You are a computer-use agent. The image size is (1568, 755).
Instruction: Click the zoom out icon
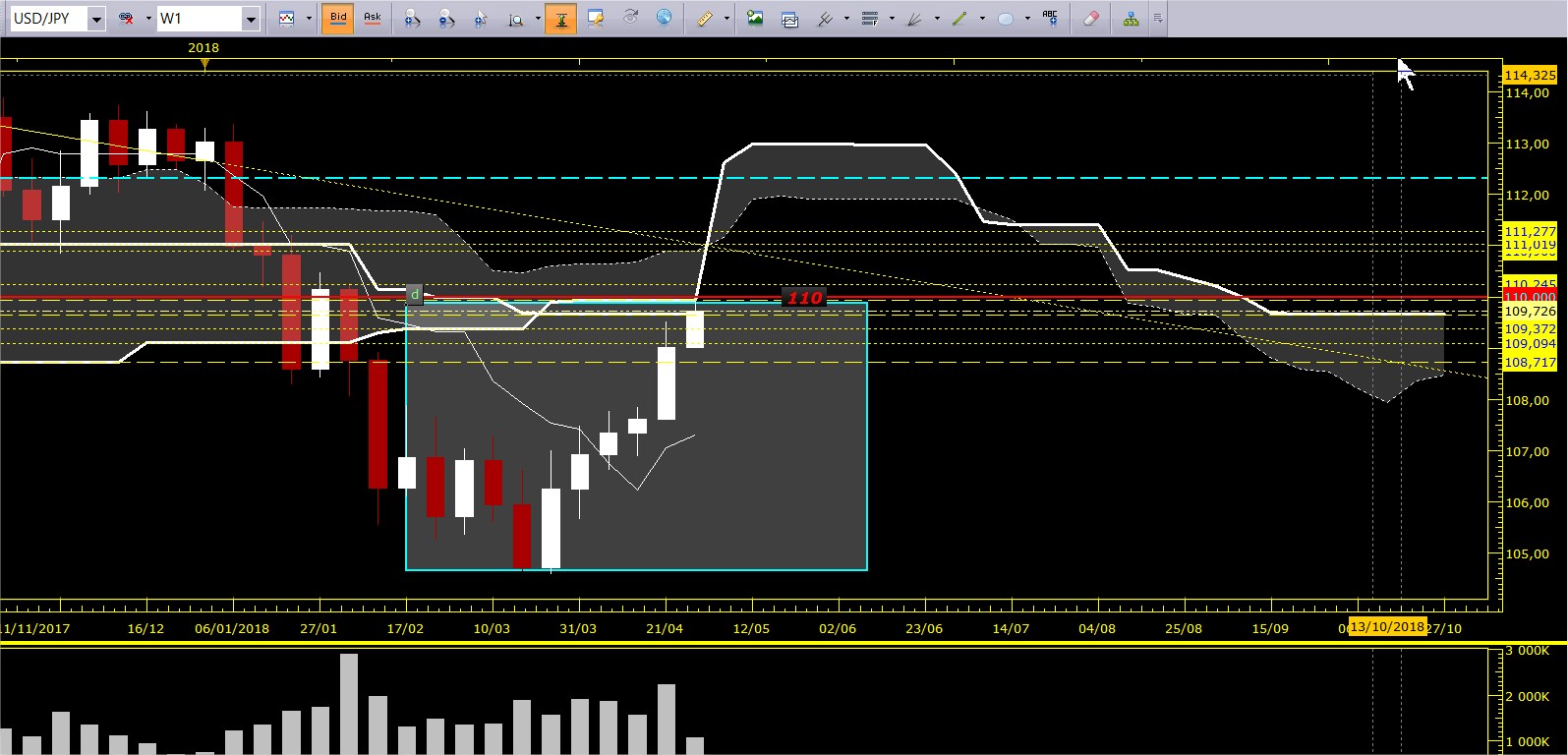click(446, 19)
